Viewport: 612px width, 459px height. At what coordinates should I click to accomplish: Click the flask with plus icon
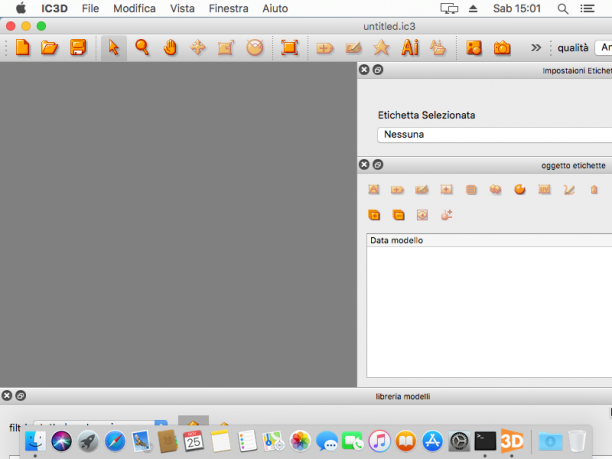pos(447,215)
